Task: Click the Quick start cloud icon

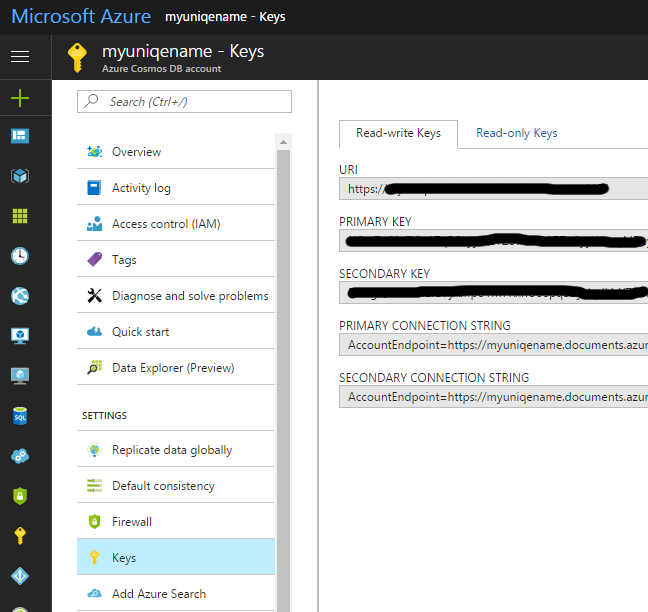Action: coord(95,331)
